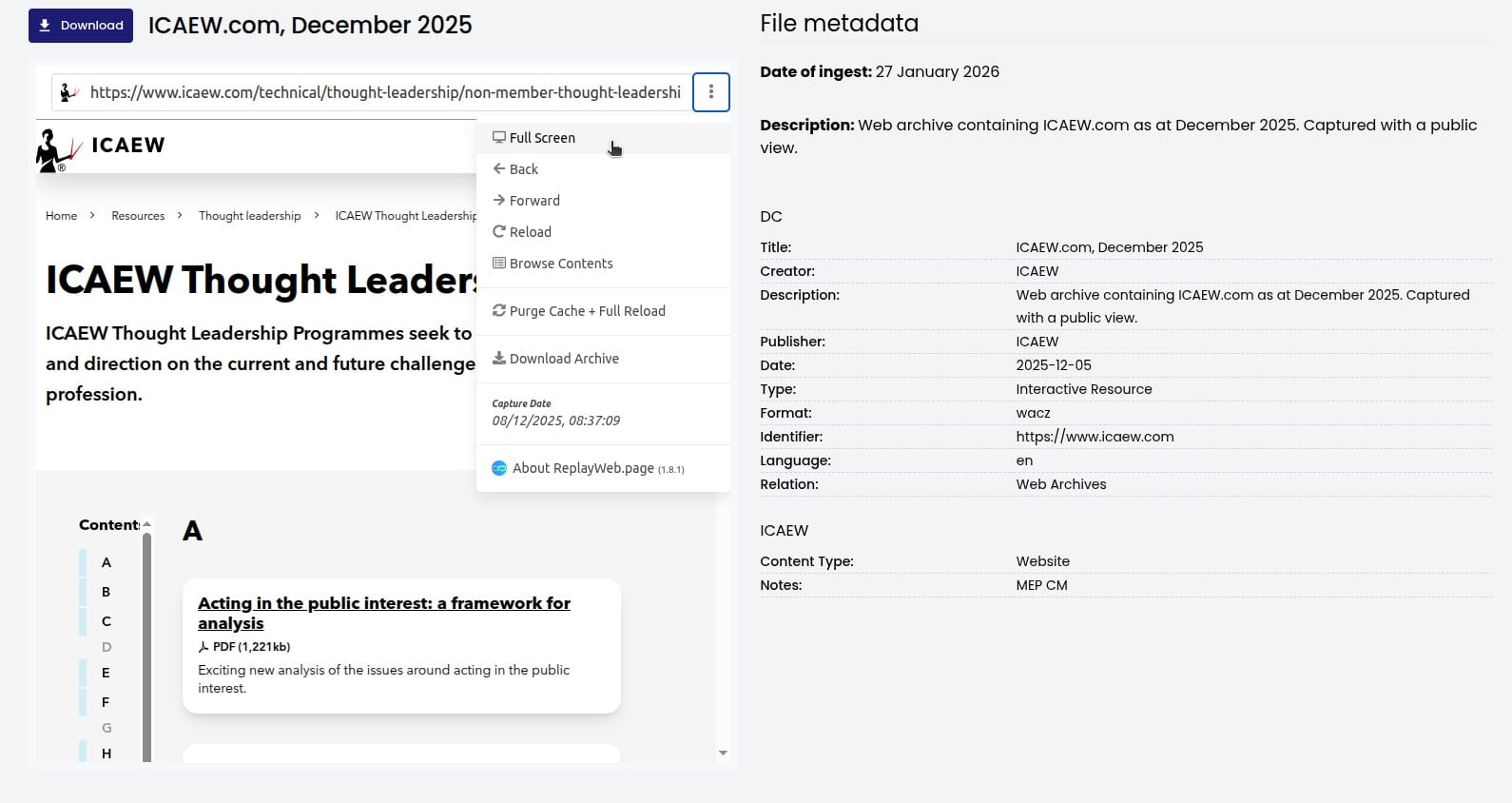Click scroll-up arrow of contents list

click(146, 524)
